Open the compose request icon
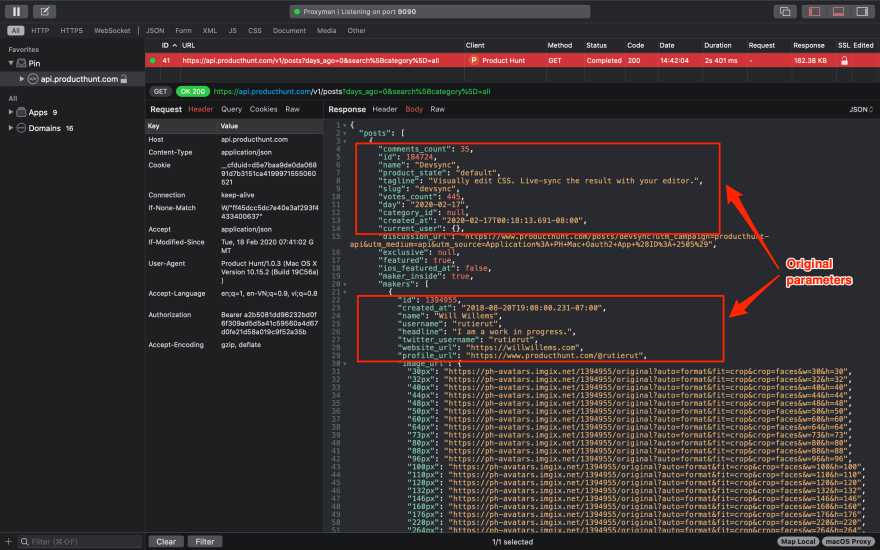 coord(44,11)
